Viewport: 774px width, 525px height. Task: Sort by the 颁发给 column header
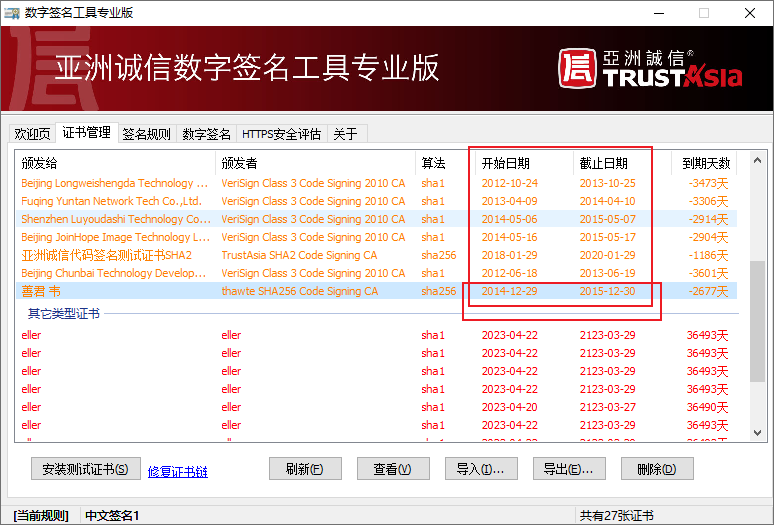[x=116, y=163]
